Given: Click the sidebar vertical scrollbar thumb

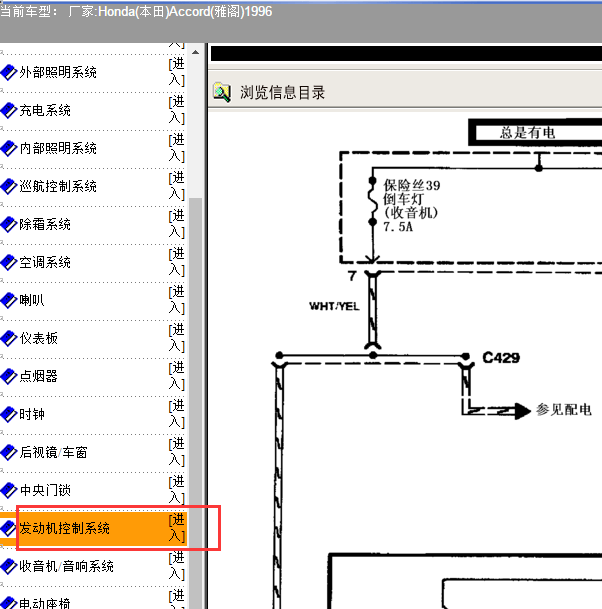Looking at the screenshot, I should [x=195, y=404].
